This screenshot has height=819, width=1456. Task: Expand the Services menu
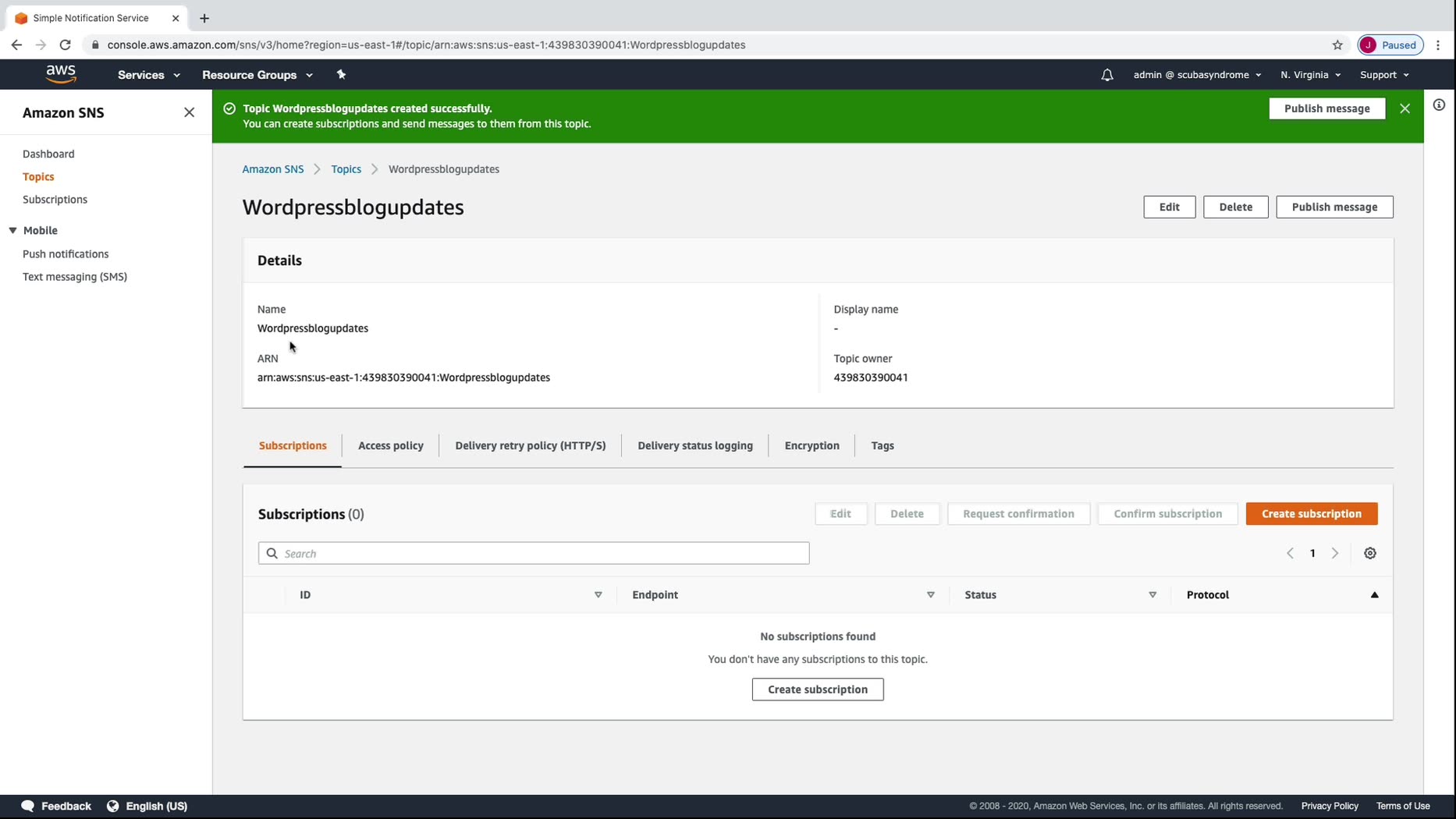[149, 75]
